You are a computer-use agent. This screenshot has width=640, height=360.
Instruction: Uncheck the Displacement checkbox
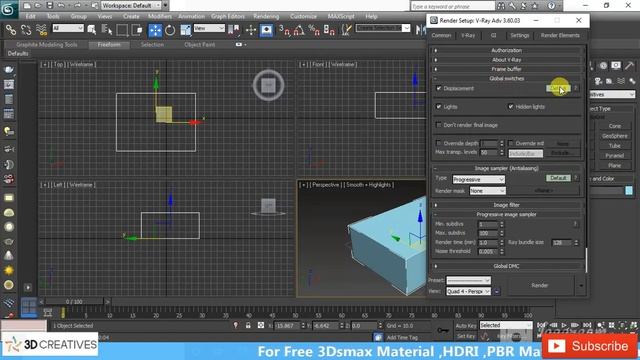[x=439, y=88]
